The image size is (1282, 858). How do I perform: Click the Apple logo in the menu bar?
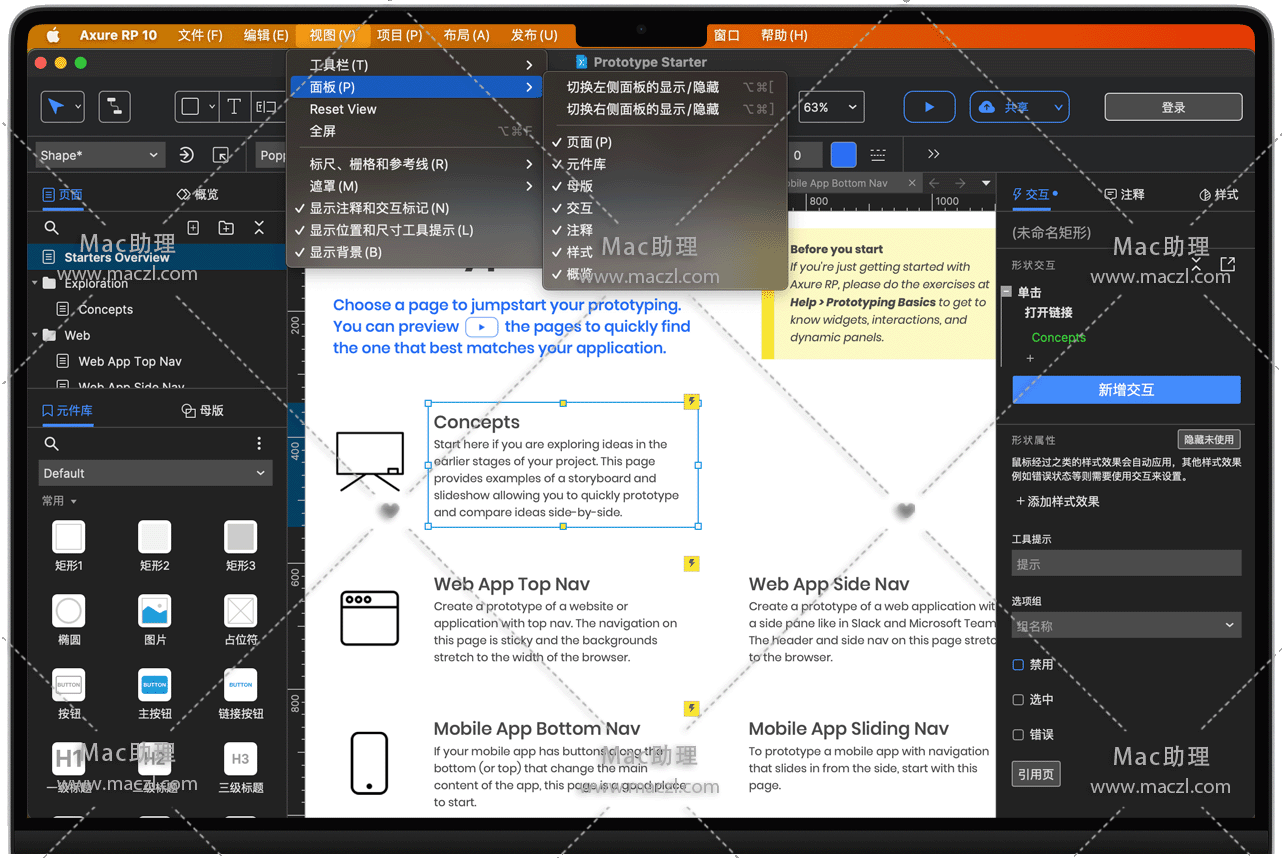tap(53, 35)
